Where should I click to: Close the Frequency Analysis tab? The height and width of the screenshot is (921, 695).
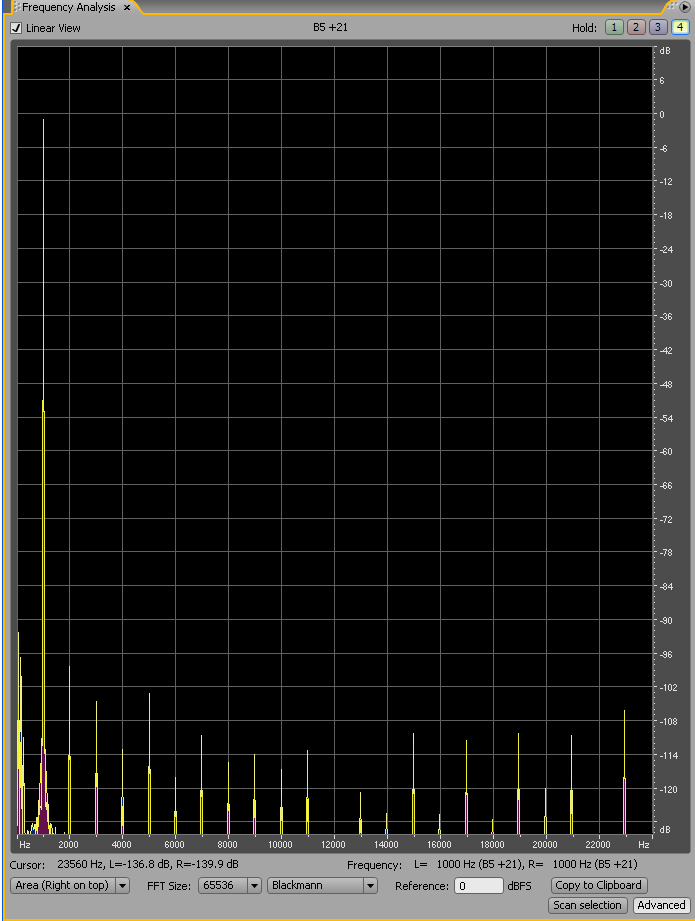(127, 8)
